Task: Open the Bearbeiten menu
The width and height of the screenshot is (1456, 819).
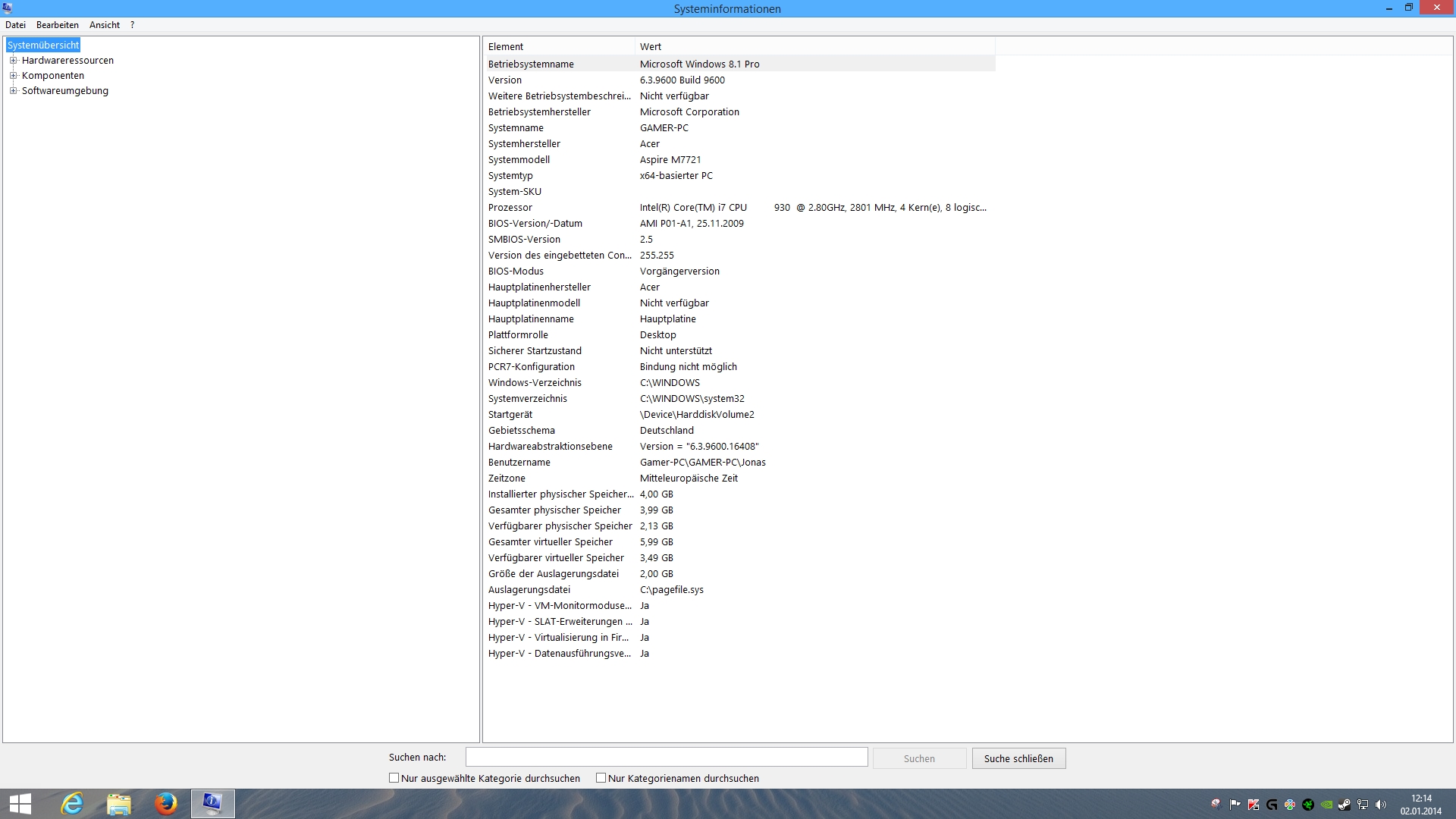Action: [x=58, y=25]
